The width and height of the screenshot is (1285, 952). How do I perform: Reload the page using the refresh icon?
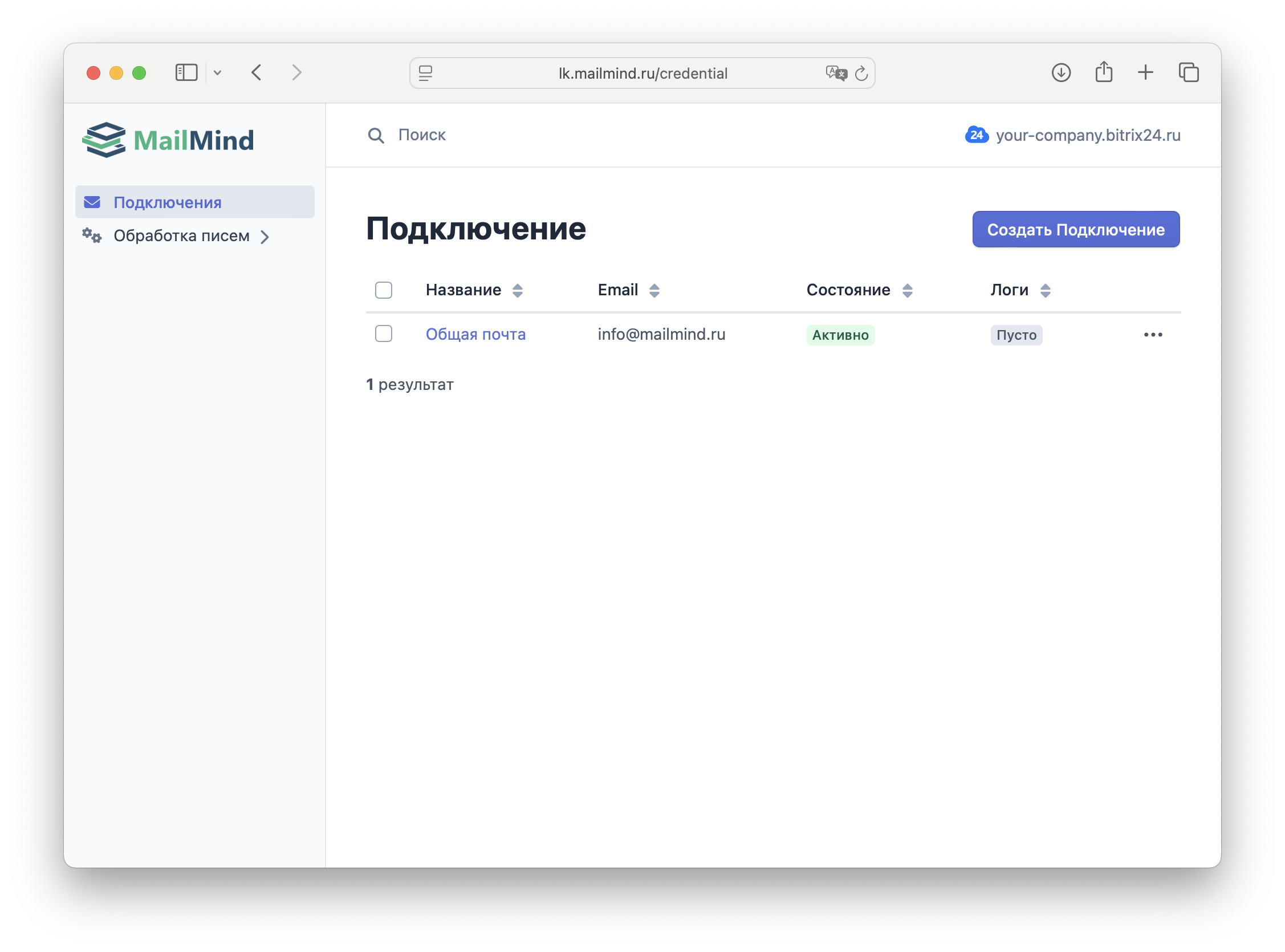coord(861,72)
